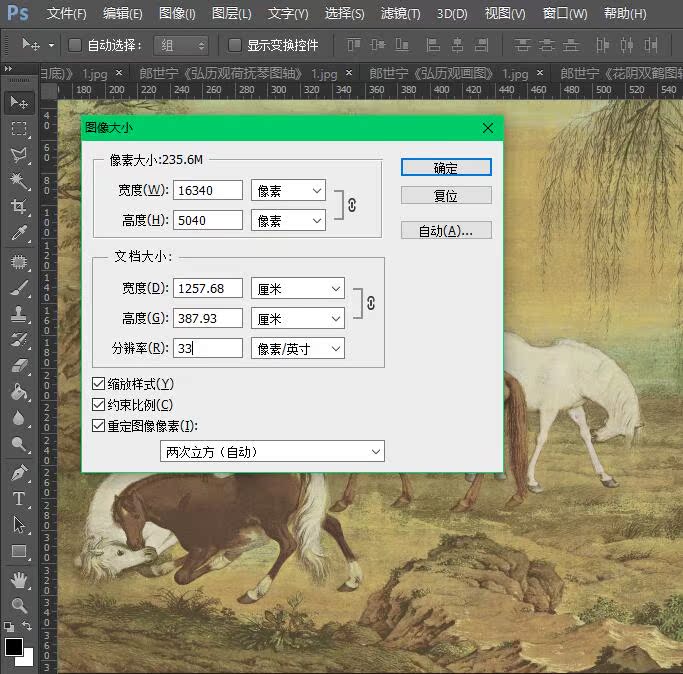Open the 文件(F) menu

click(66, 14)
